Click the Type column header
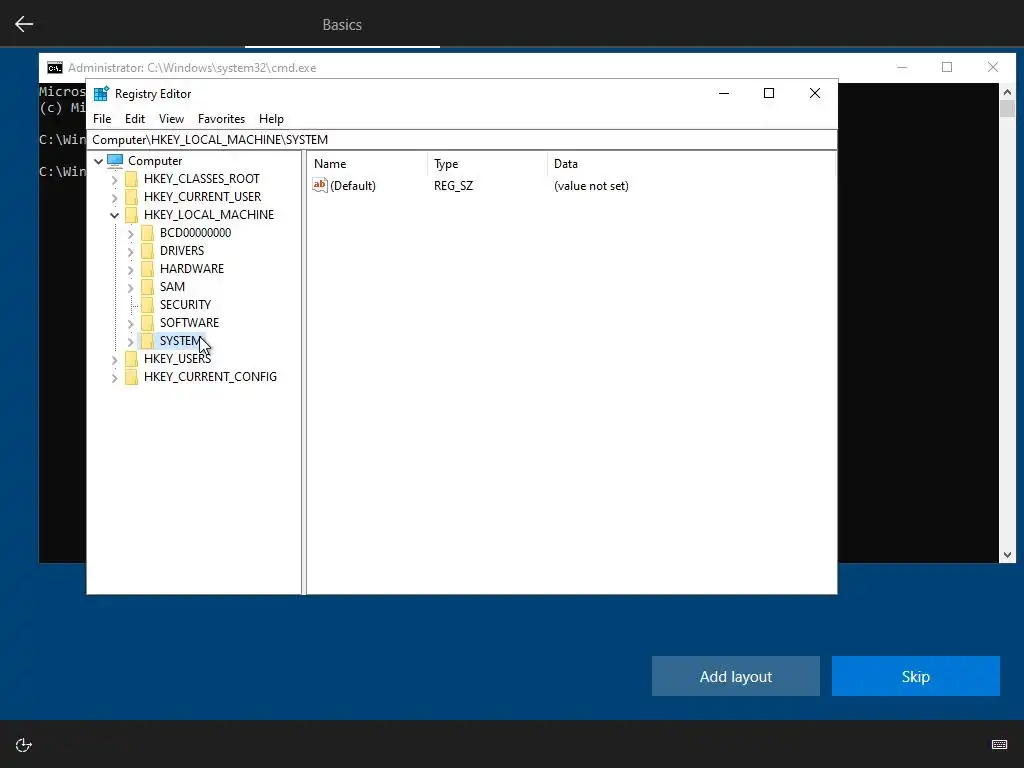 click(487, 164)
